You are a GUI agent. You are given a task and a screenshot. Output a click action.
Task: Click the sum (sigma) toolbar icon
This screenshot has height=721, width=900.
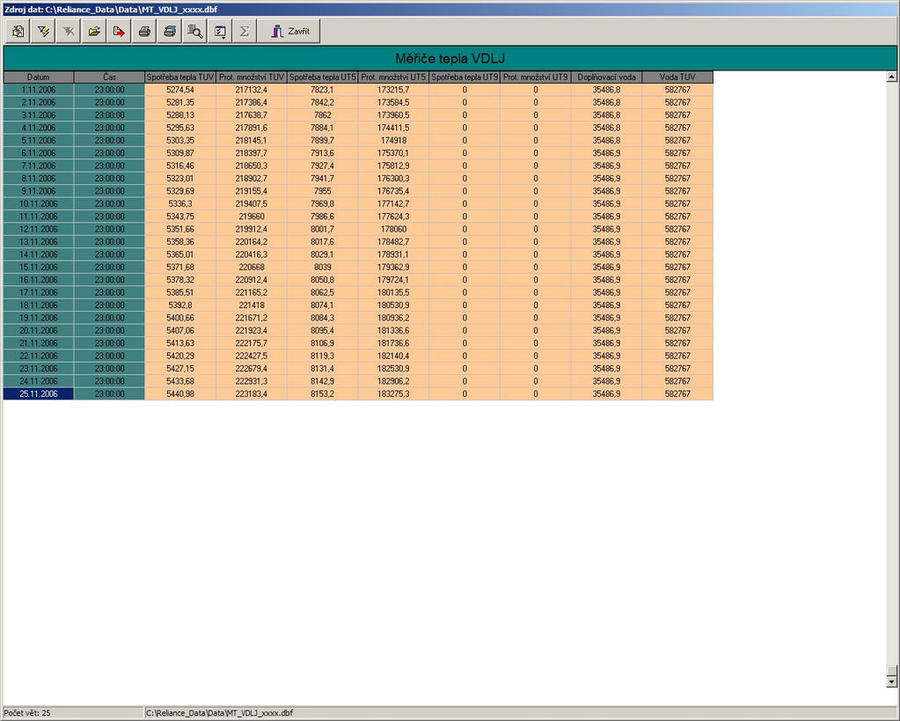[x=244, y=32]
